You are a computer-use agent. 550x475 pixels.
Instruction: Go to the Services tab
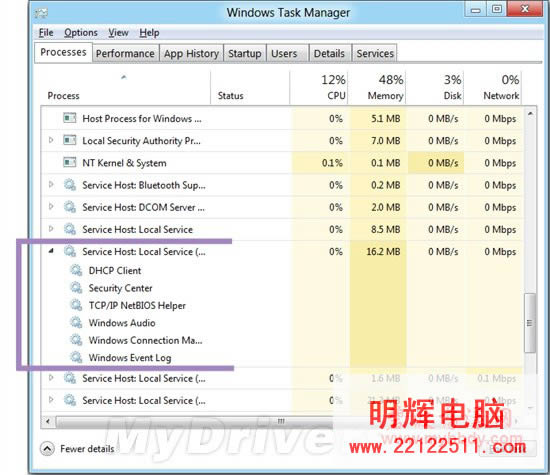[x=375, y=53]
